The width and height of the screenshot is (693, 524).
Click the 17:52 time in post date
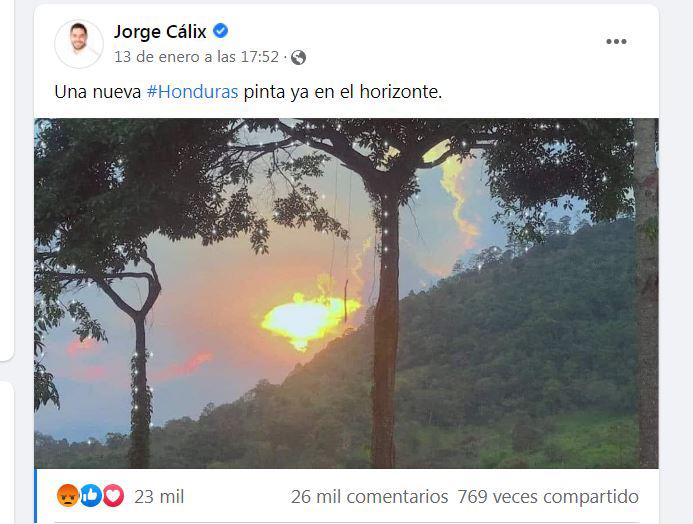click(x=260, y=57)
